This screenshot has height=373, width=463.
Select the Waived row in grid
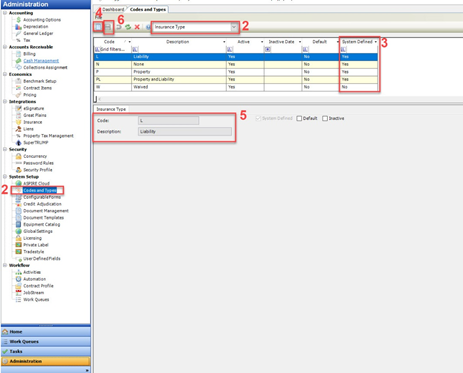coord(236,87)
